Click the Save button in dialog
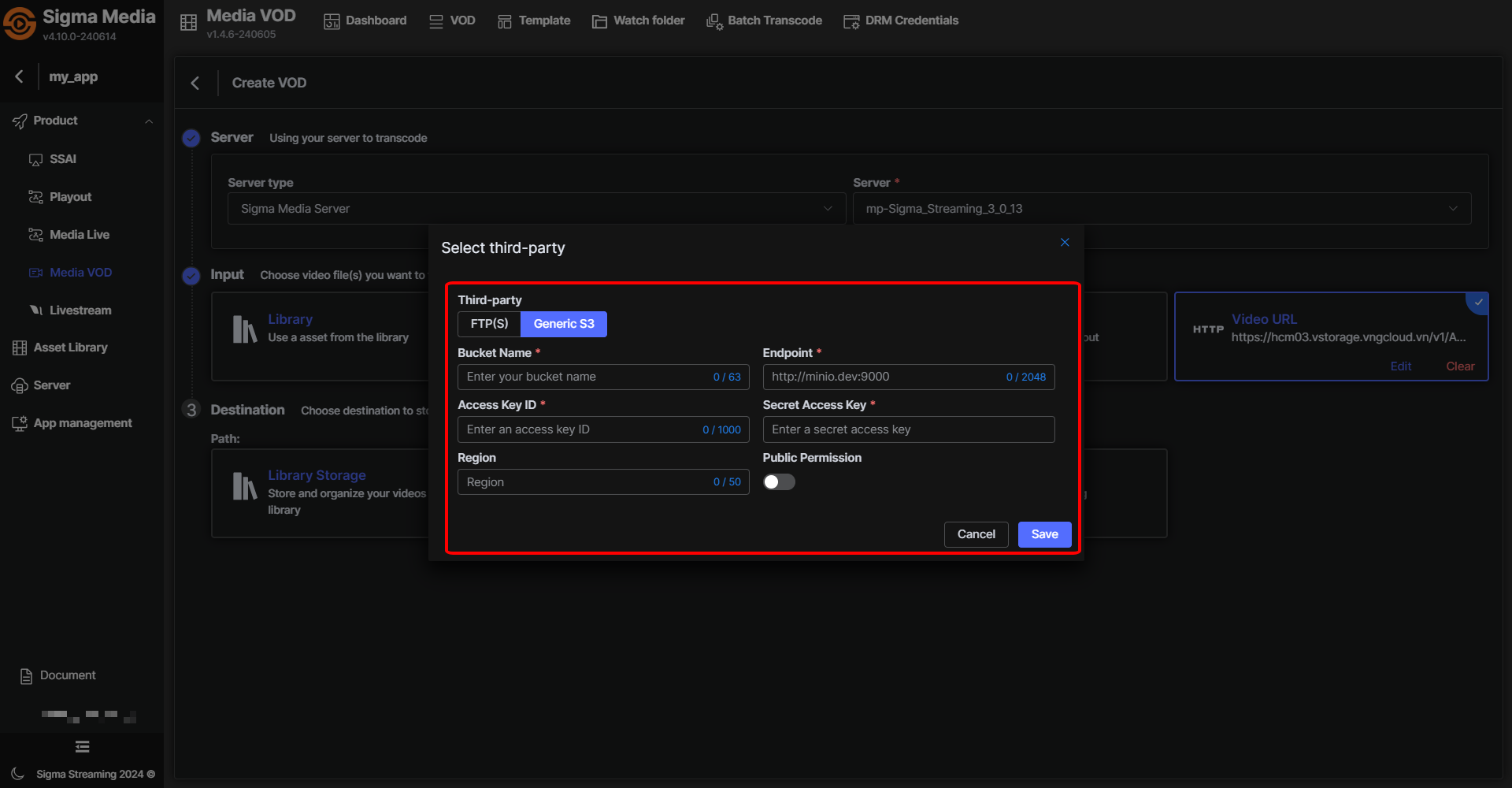This screenshot has height=788, width=1512. [x=1044, y=534]
